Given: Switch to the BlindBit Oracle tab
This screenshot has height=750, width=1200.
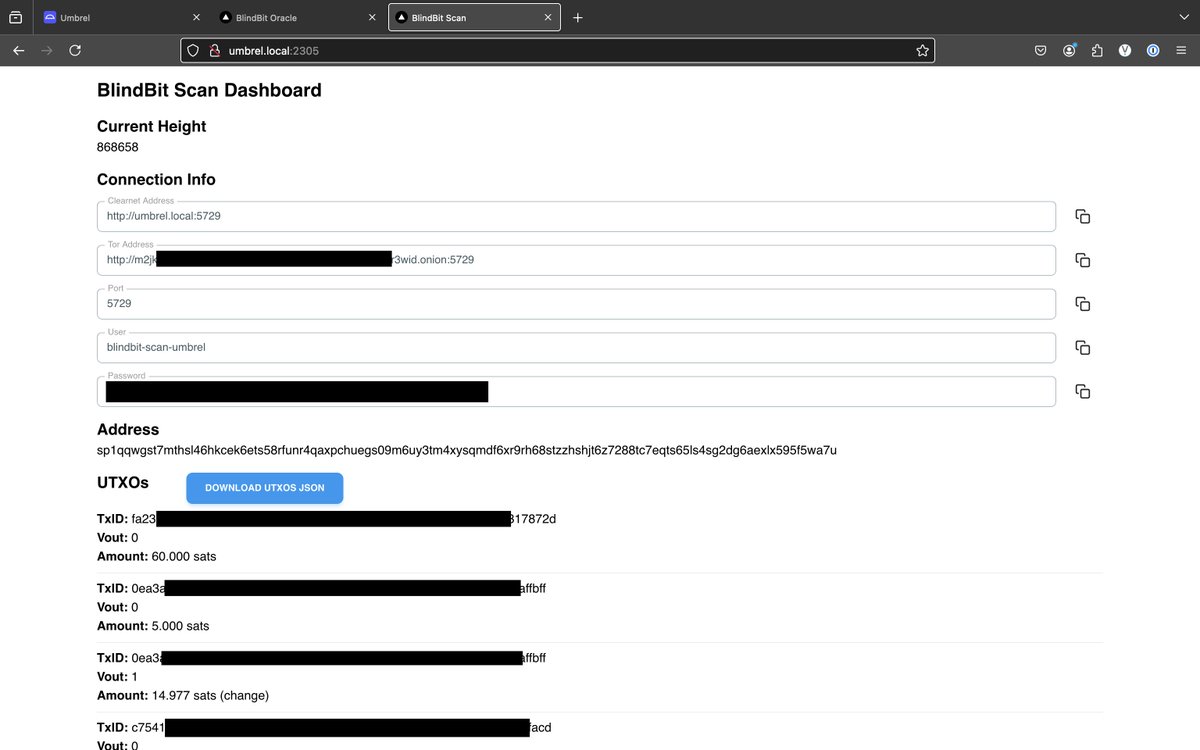Looking at the screenshot, I should 297,18.
